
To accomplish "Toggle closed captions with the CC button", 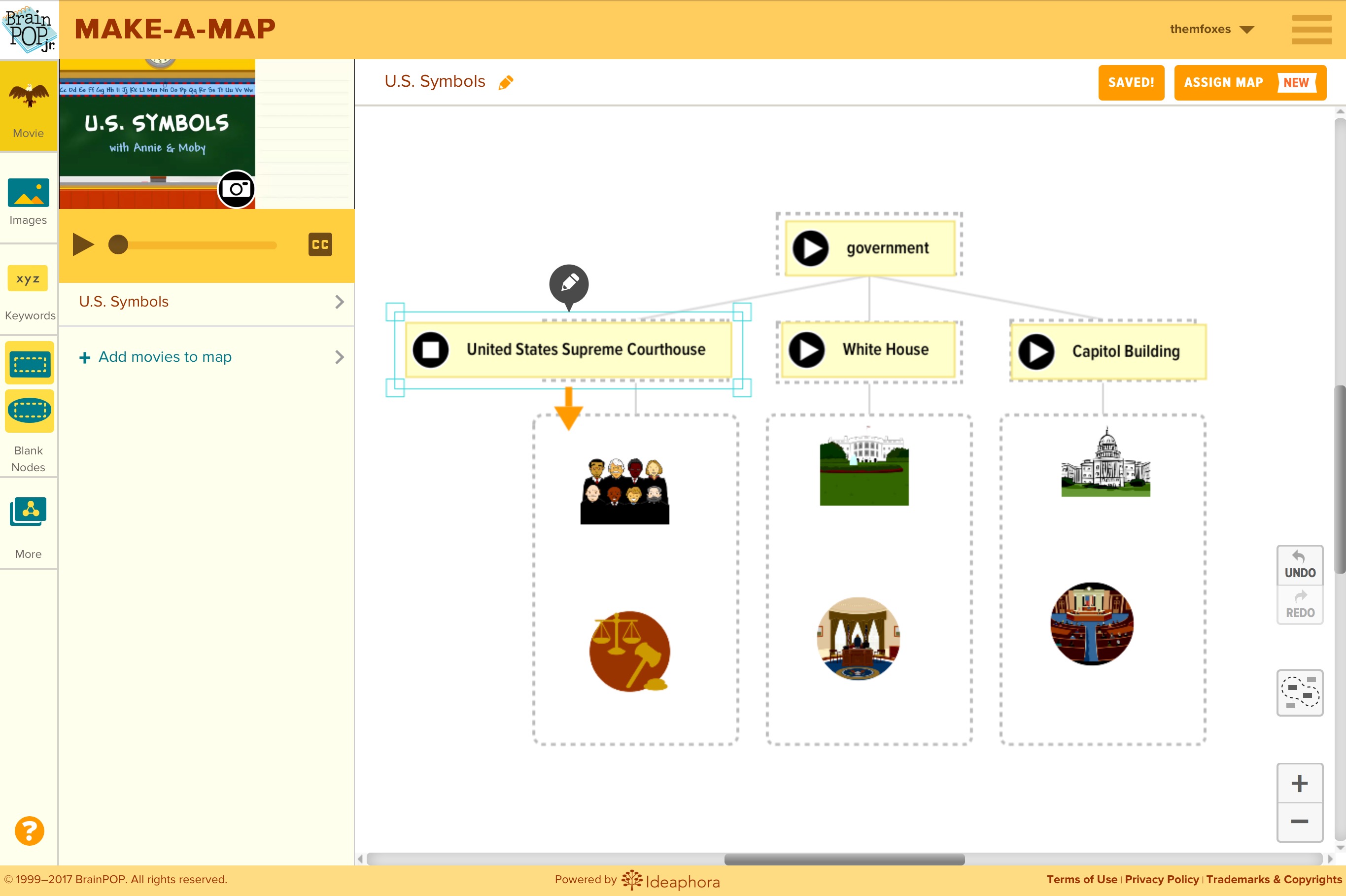I will (x=320, y=244).
